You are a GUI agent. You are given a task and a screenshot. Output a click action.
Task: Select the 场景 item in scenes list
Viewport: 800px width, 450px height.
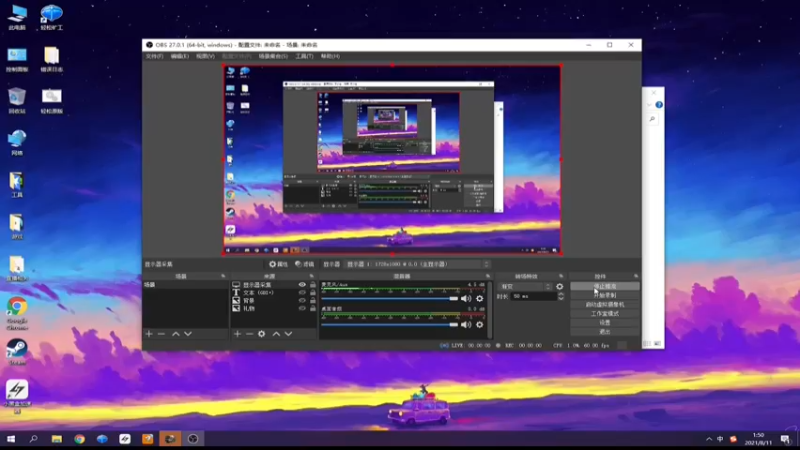186,285
